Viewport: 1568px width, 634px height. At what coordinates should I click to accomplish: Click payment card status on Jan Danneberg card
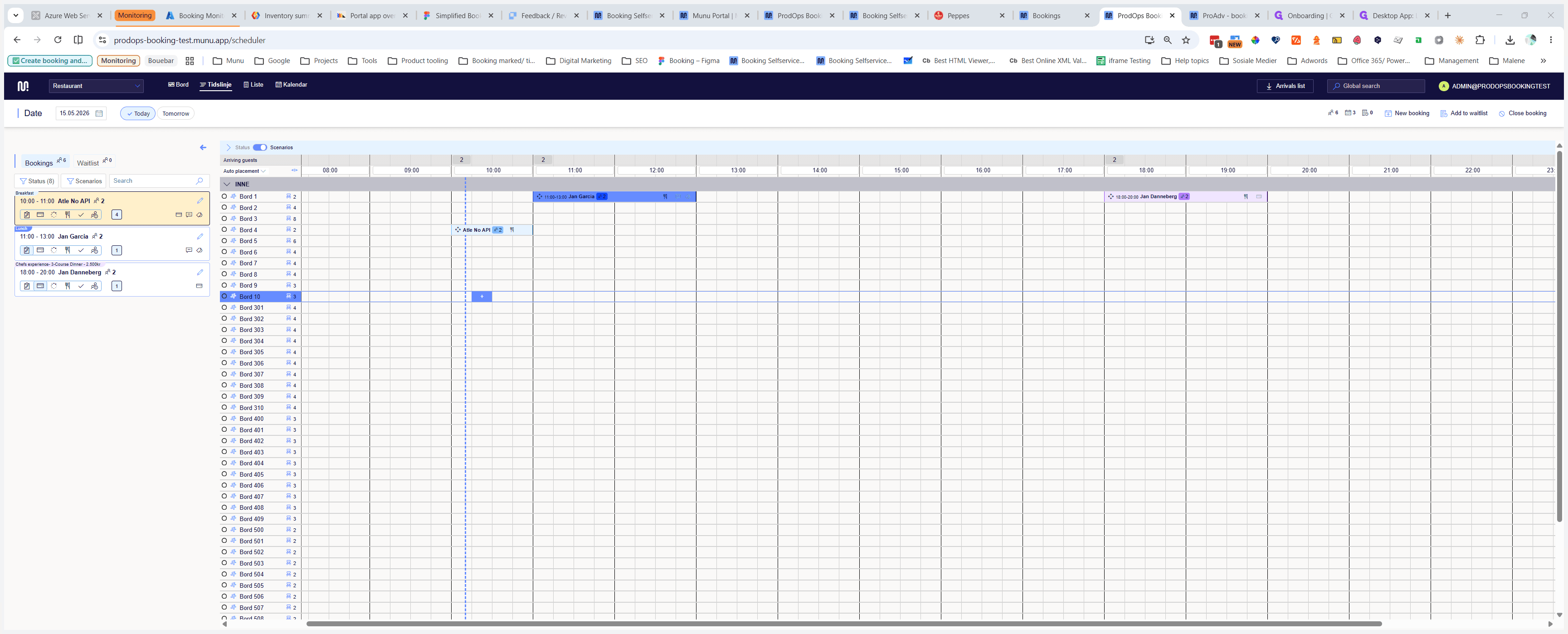(40, 286)
